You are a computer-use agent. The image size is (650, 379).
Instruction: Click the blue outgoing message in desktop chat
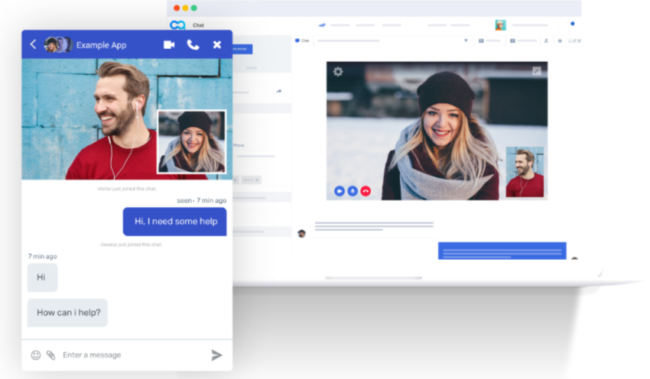coord(502,251)
